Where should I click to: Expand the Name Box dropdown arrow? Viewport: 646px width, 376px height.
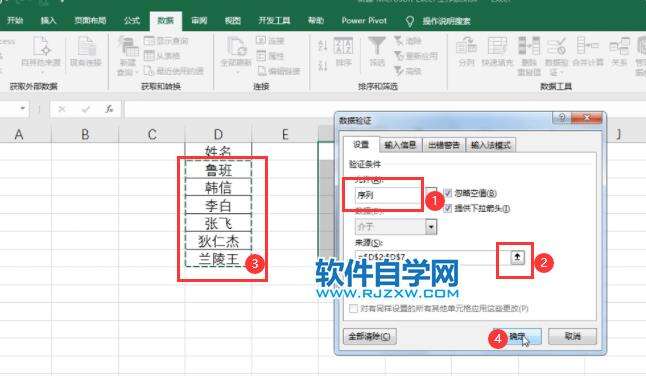(x=23, y=109)
